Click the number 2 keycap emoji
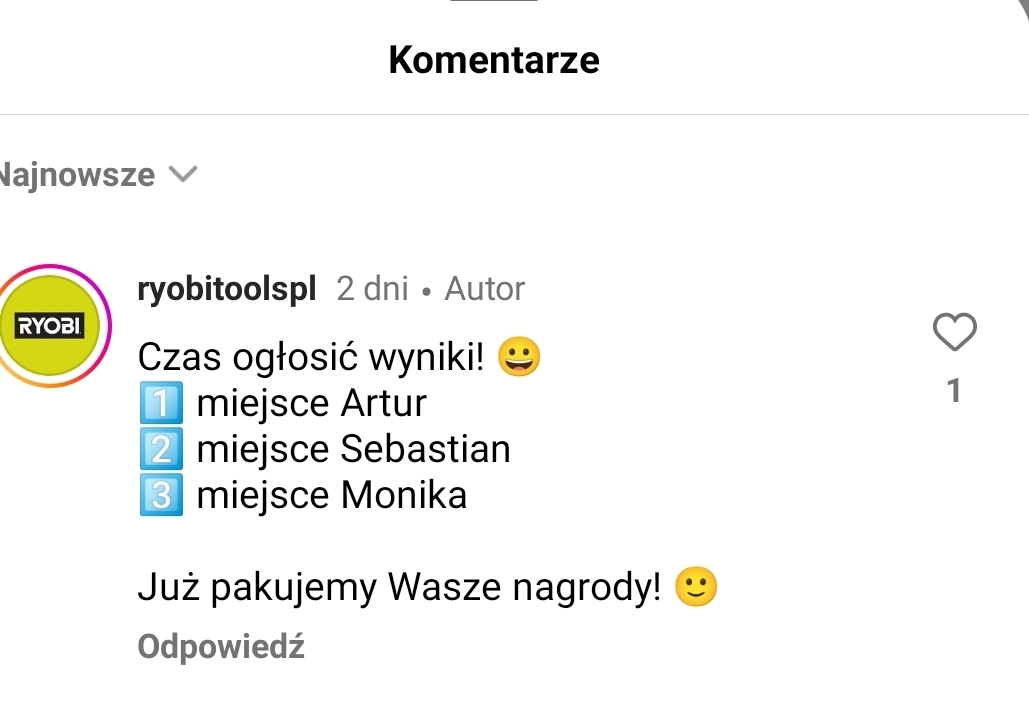This screenshot has height=723, width=1029. [x=161, y=450]
